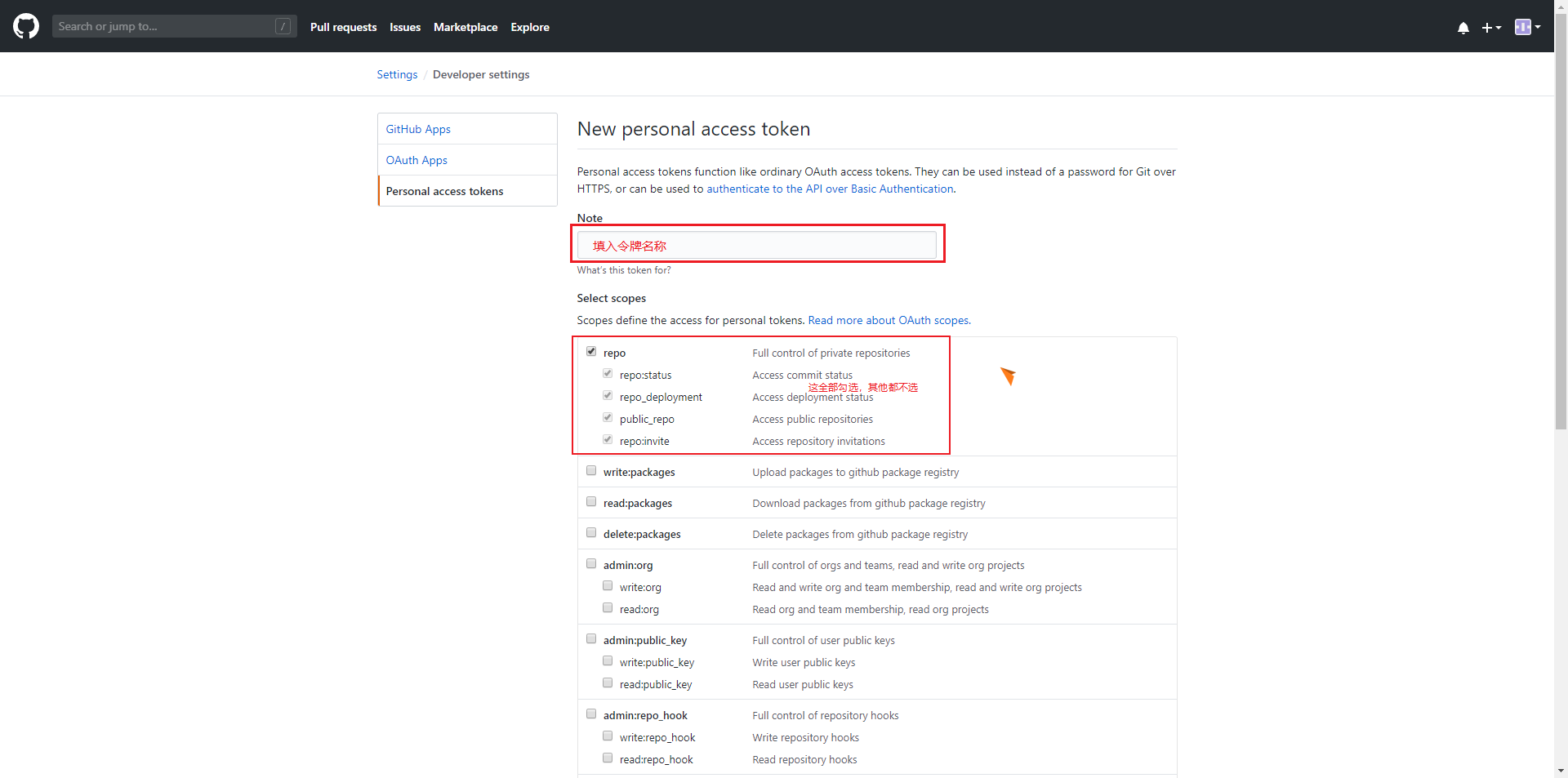Click the token name Note field
1568x778 pixels.
[x=757, y=245]
